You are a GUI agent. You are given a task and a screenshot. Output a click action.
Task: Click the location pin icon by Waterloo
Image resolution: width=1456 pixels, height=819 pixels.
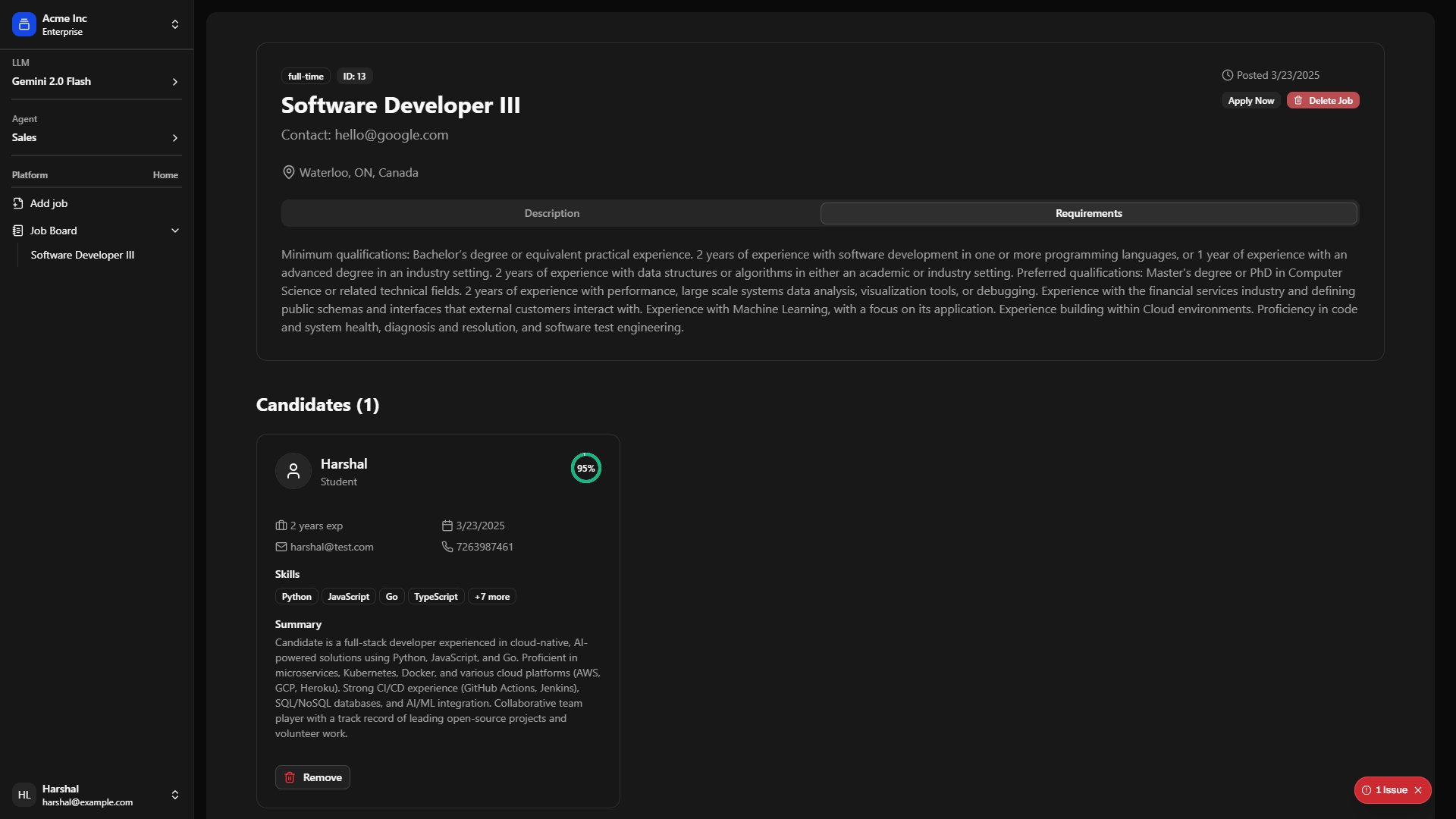(x=289, y=173)
